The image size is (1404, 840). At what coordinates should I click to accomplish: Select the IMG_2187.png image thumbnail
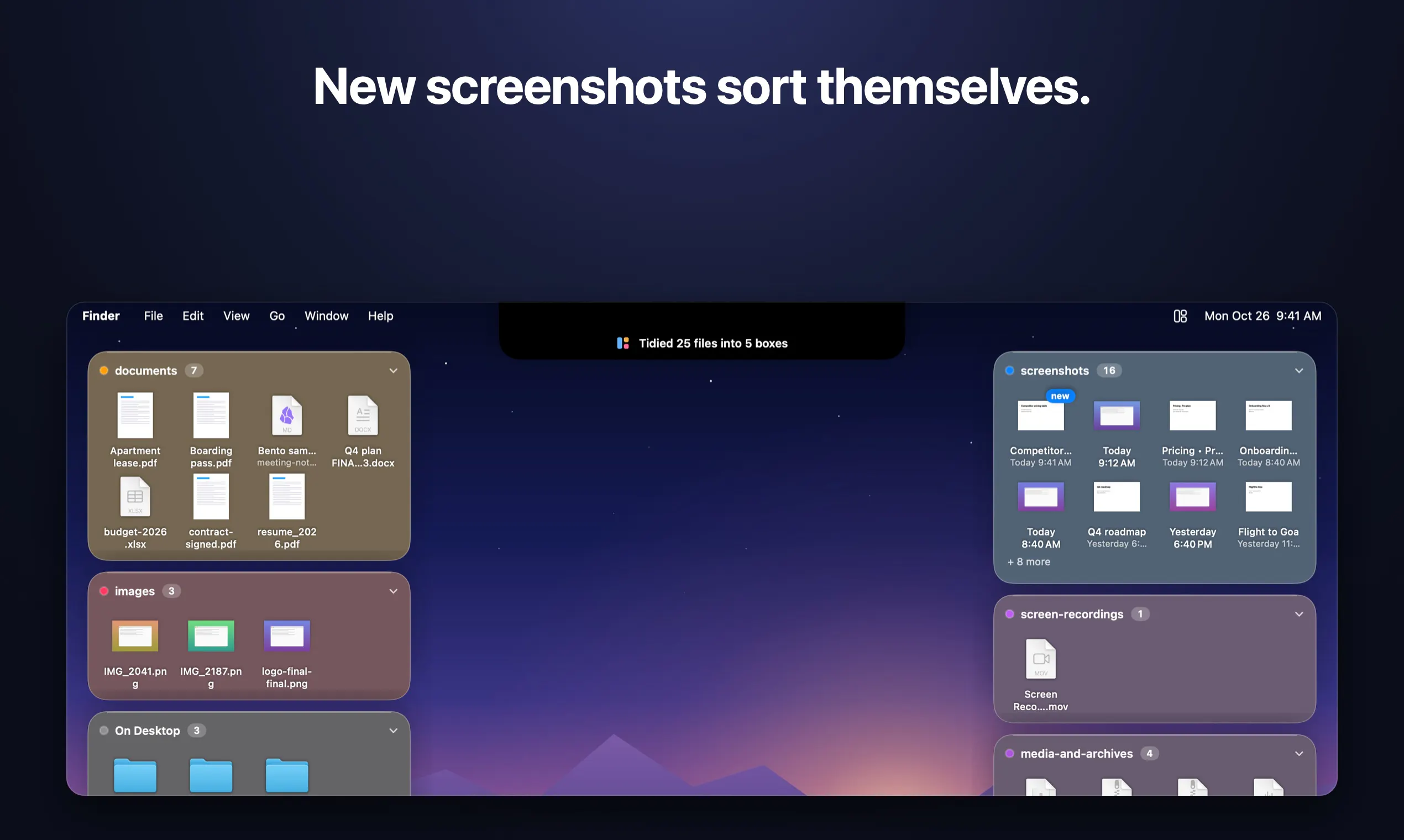coord(211,636)
